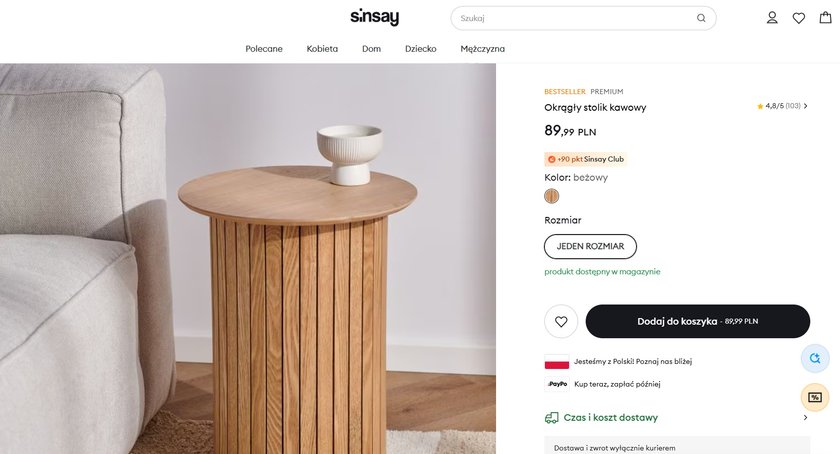Click the PayPo logo
Image resolution: width=840 pixels, height=454 pixels.
point(557,384)
